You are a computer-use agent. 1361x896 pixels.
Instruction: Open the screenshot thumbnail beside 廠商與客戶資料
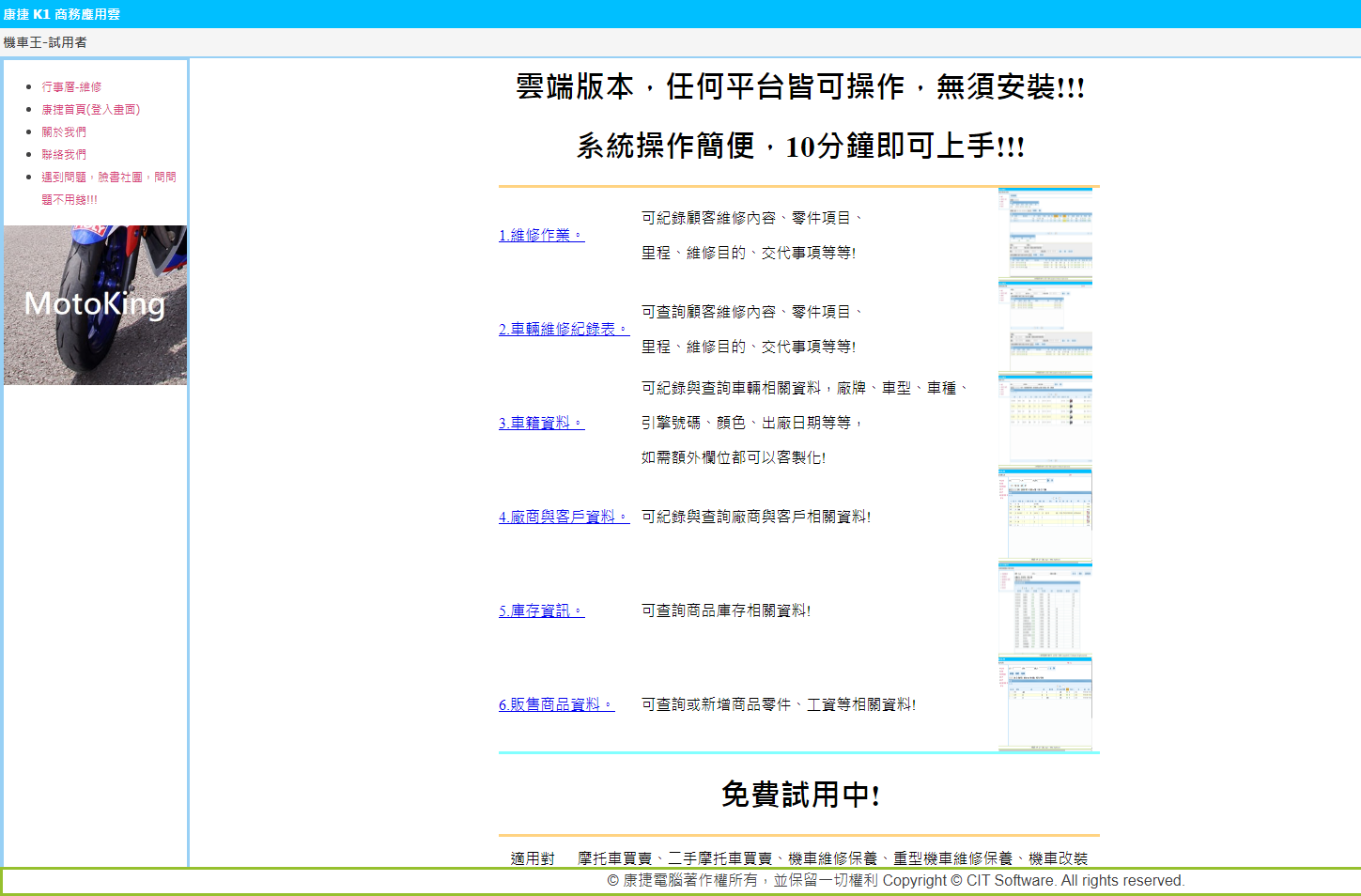tap(1044, 515)
